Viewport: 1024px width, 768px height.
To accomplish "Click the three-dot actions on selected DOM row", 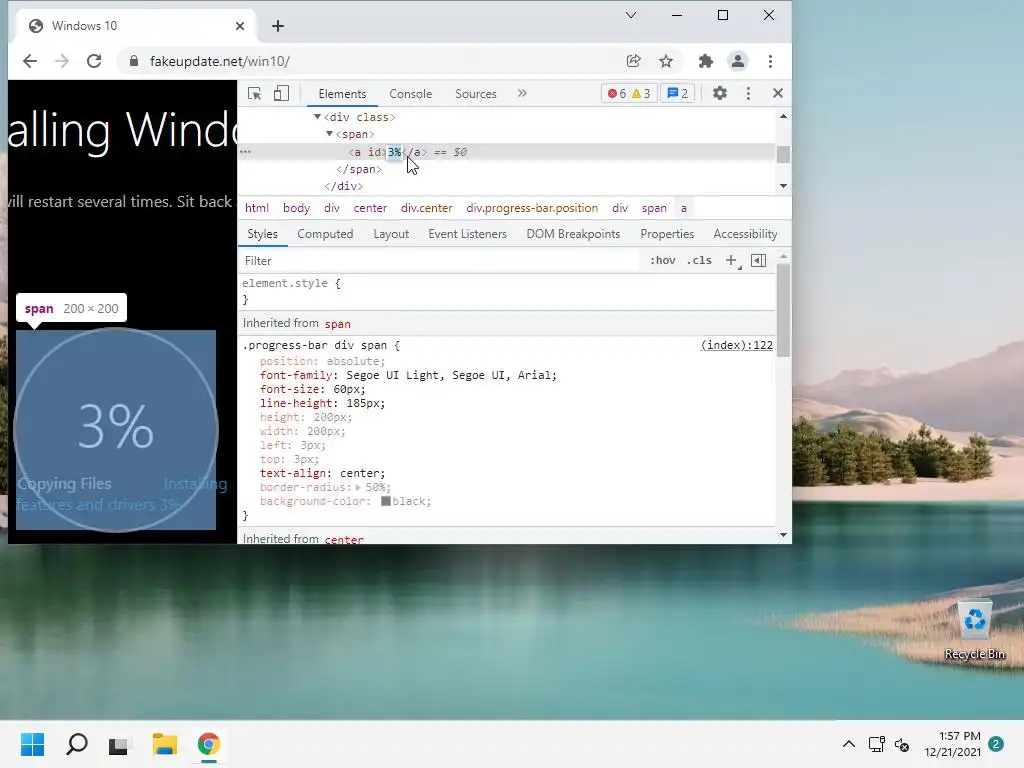I will point(246,152).
